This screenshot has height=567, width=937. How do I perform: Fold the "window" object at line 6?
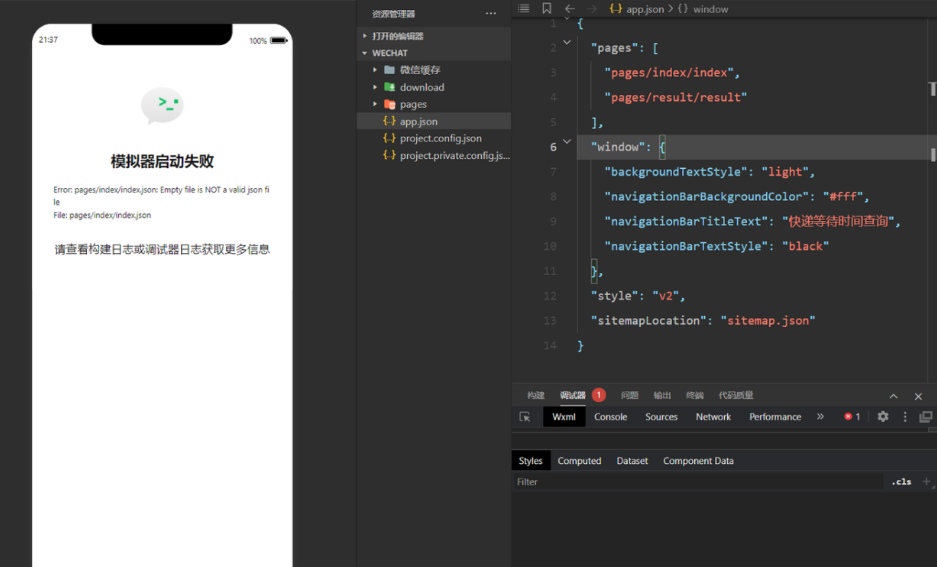[567, 142]
